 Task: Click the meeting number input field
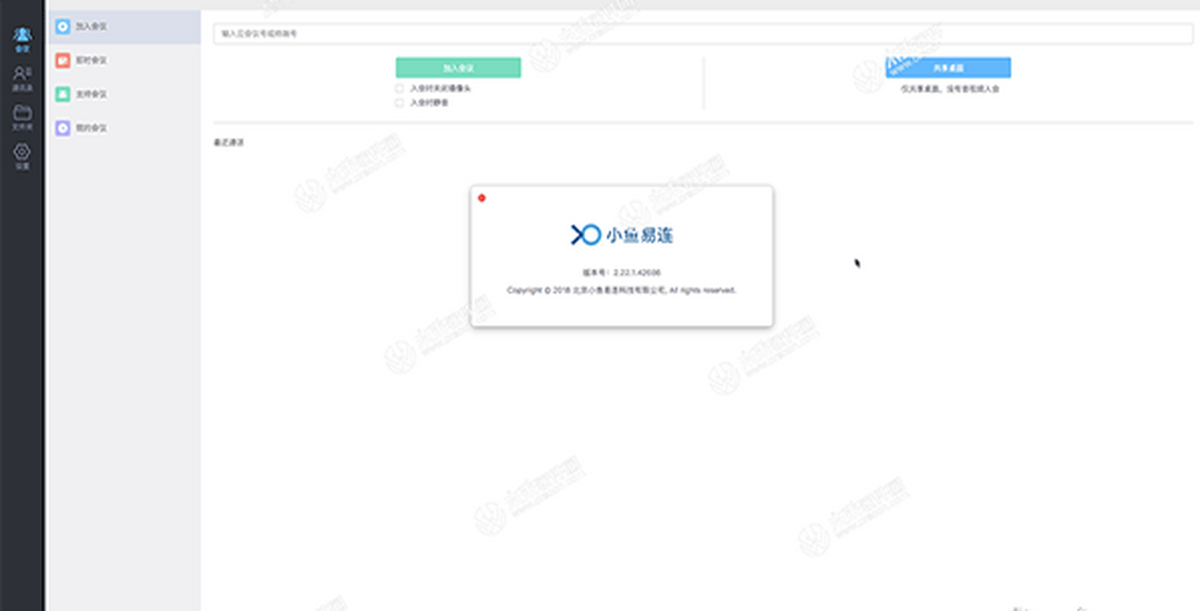[700, 34]
